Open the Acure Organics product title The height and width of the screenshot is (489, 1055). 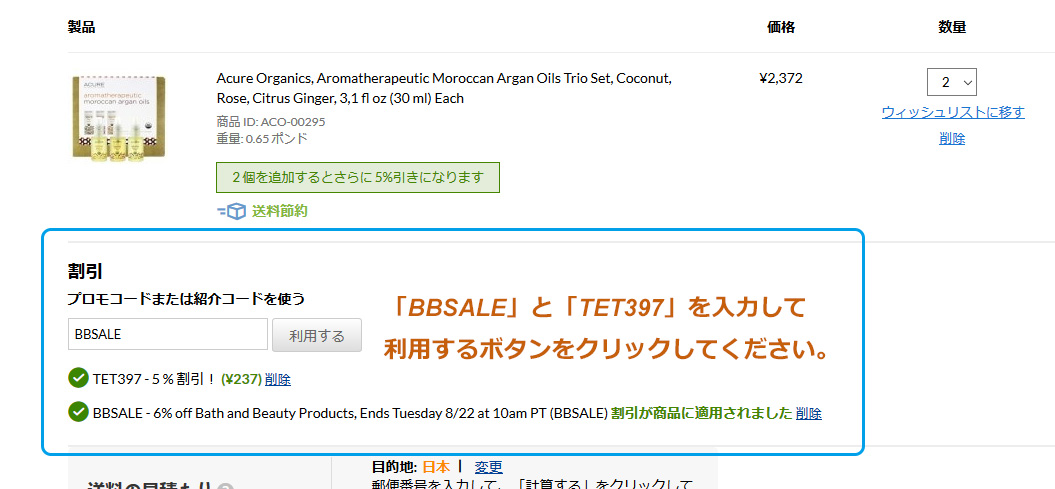click(444, 88)
